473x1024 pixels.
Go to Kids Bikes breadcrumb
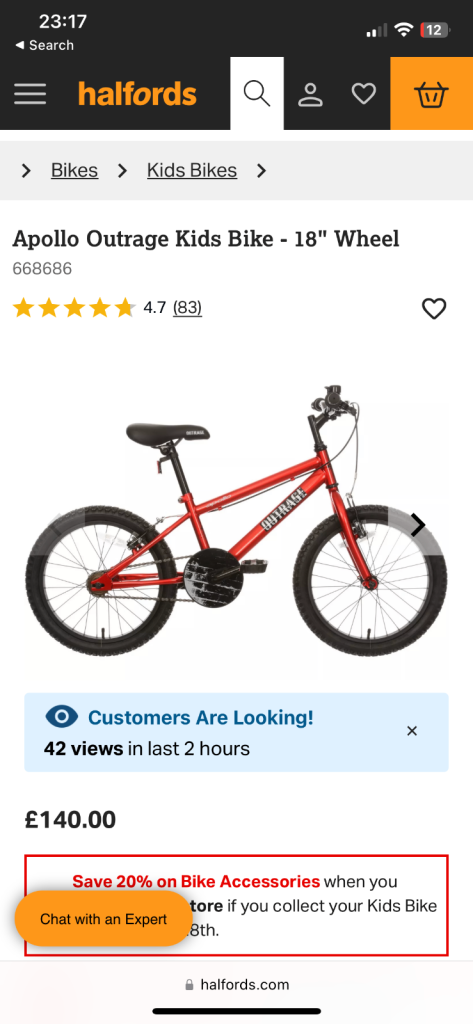pyautogui.click(x=191, y=171)
